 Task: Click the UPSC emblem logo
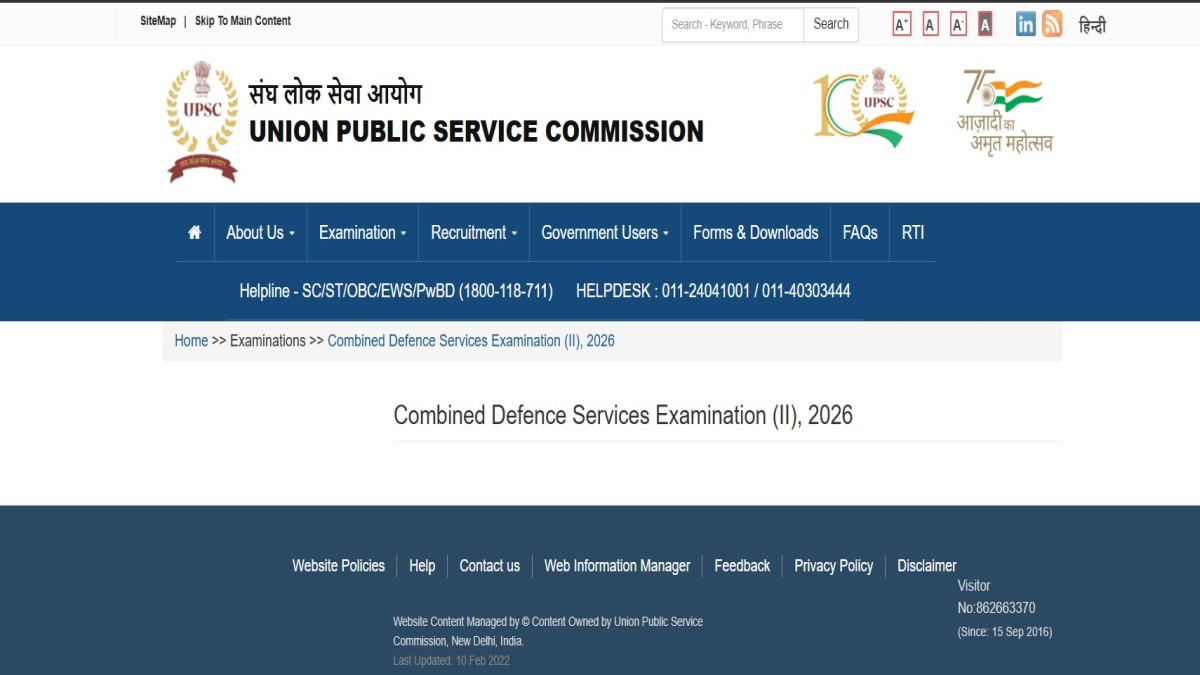click(202, 121)
